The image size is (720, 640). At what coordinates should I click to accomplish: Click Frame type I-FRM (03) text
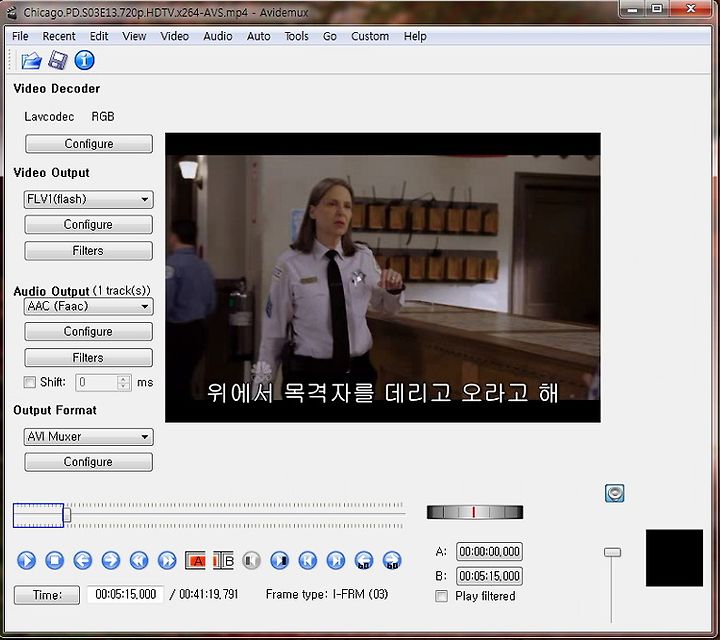pyautogui.click(x=327, y=595)
